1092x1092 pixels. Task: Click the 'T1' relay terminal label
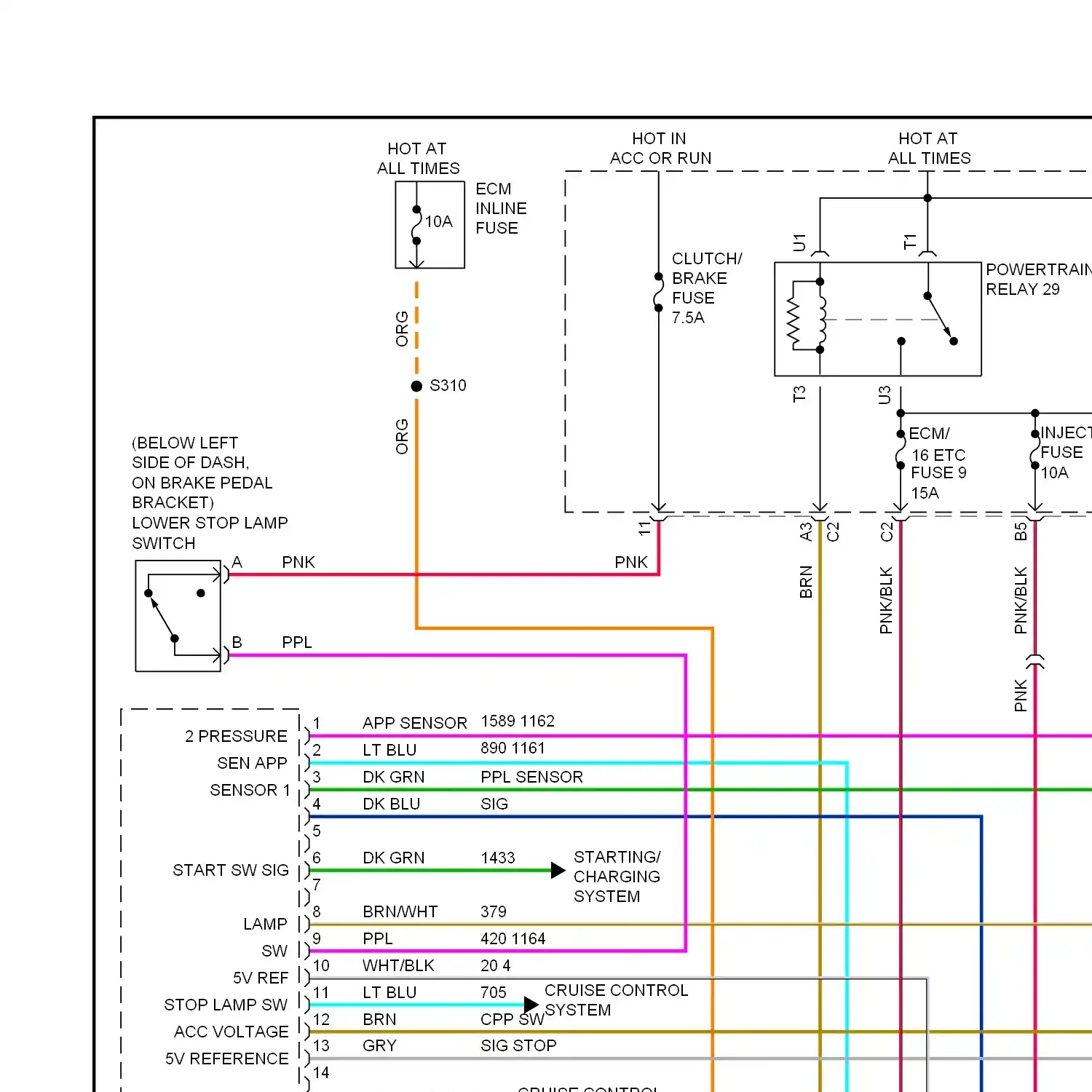[x=910, y=242]
